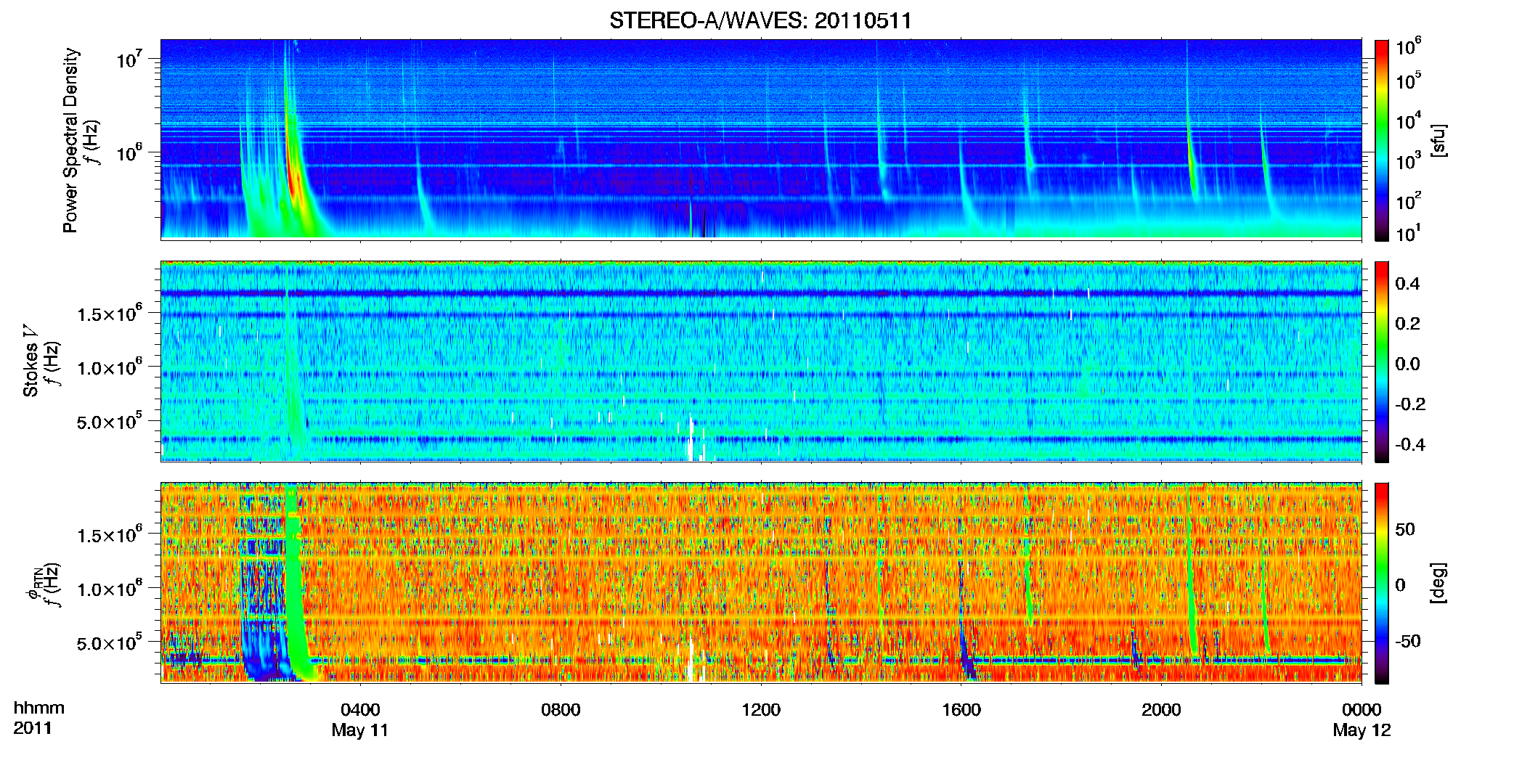Click the 1200 time tick label

coord(761,710)
